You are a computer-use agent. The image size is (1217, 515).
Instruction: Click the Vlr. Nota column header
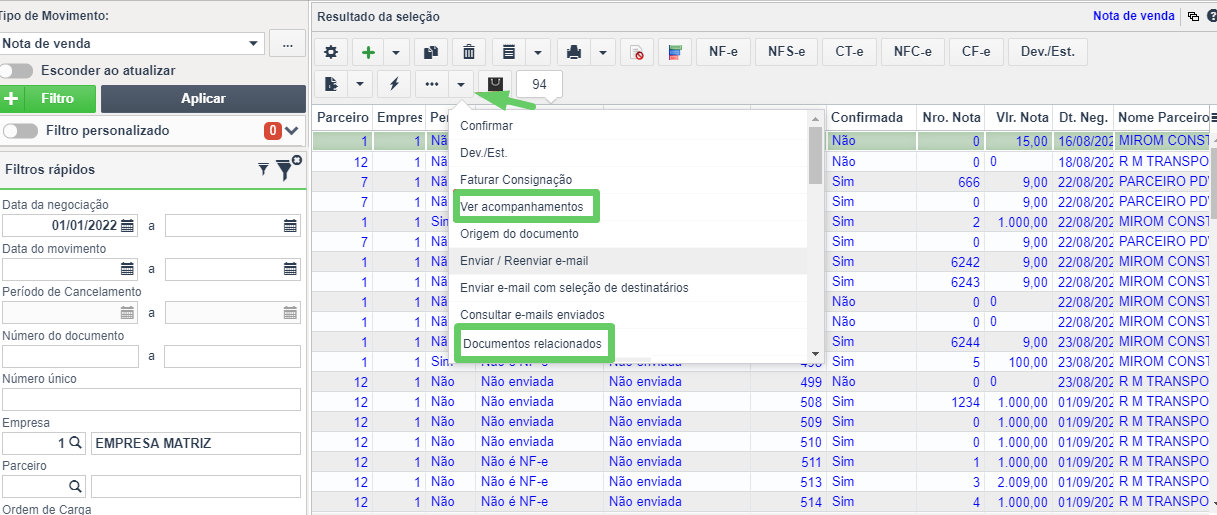click(1019, 118)
